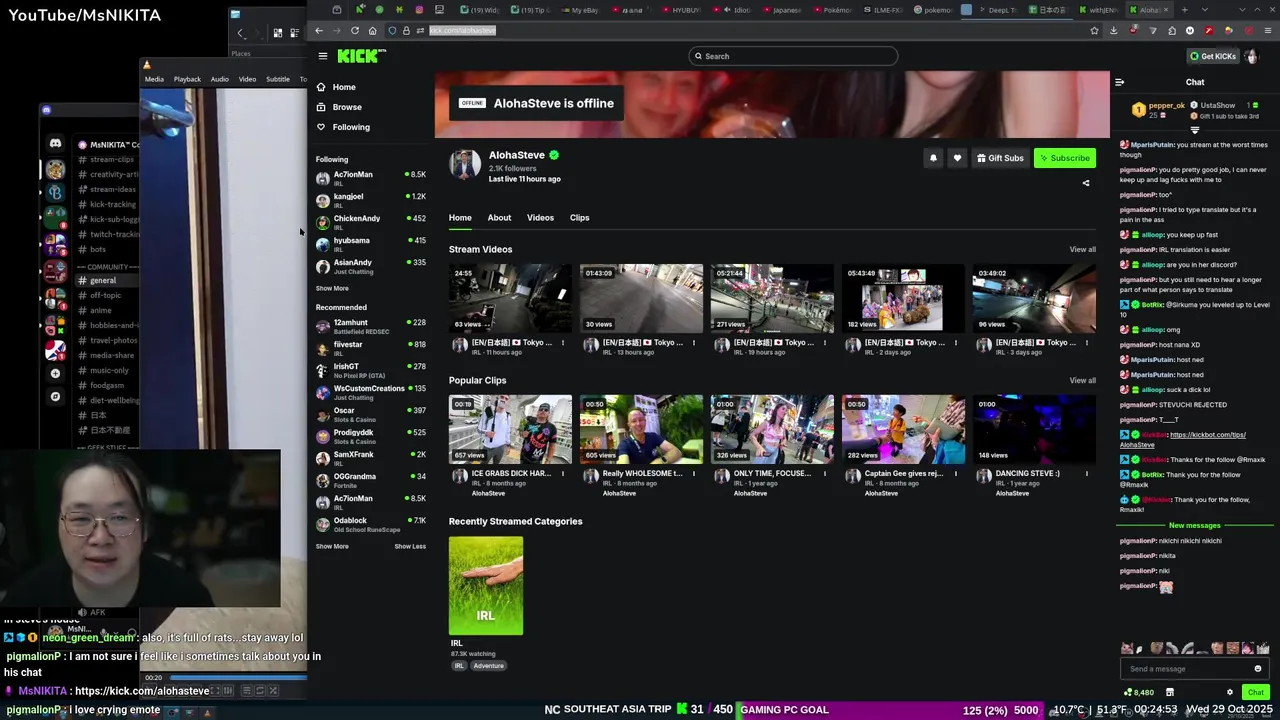Open the VLC Video menu
Viewport: 1280px width, 720px height.
click(x=247, y=79)
